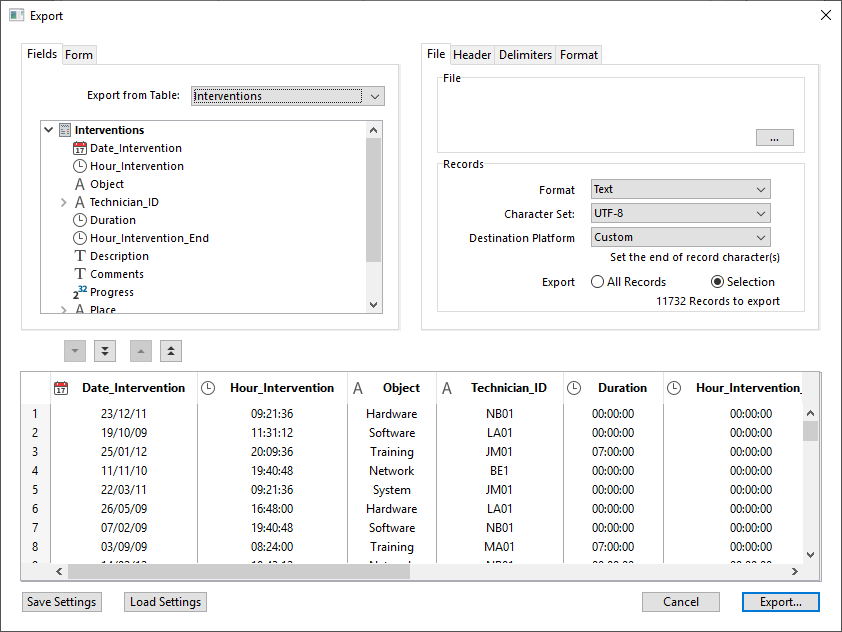842x632 pixels.
Task: Click the file browse ellipsis button
Action: (x=774, y=138)
